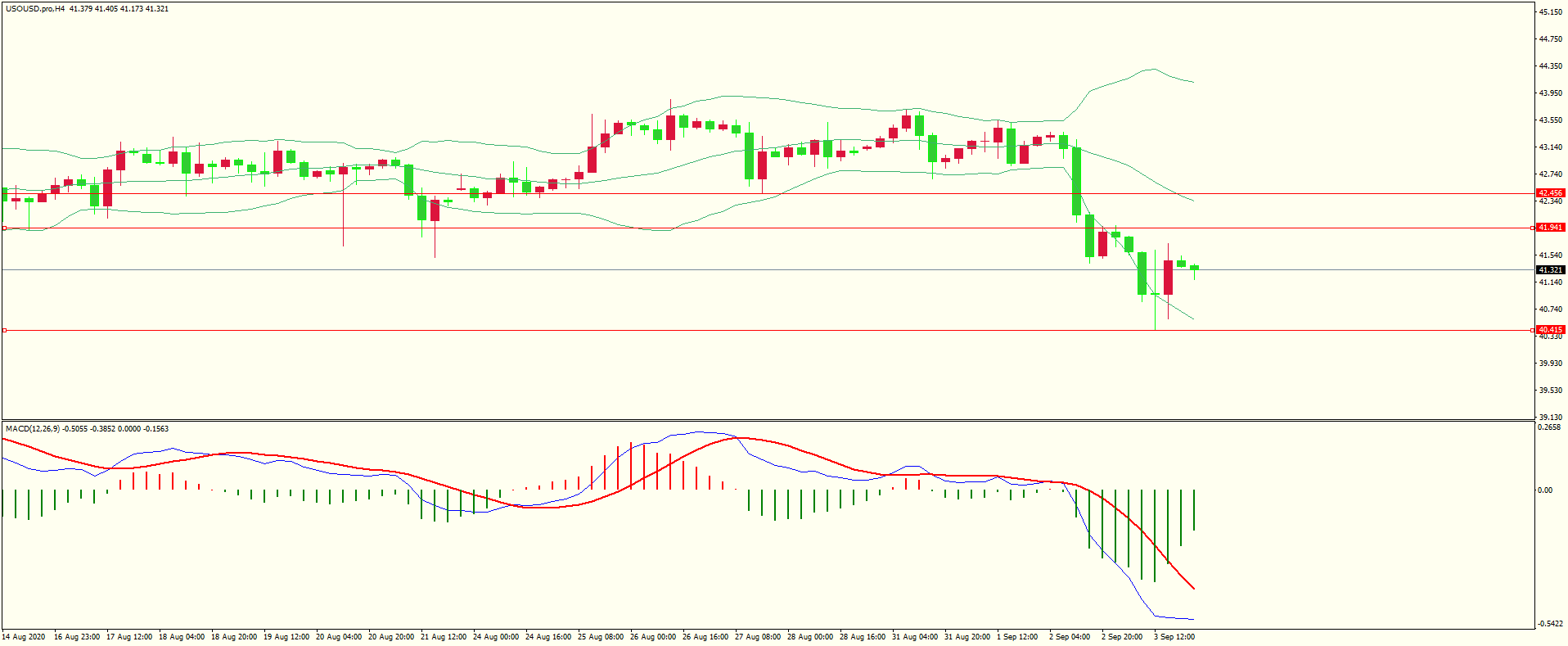Click the 16 Aug 23:00 time label
The image size is (1568, 646).
click(77, 637)
